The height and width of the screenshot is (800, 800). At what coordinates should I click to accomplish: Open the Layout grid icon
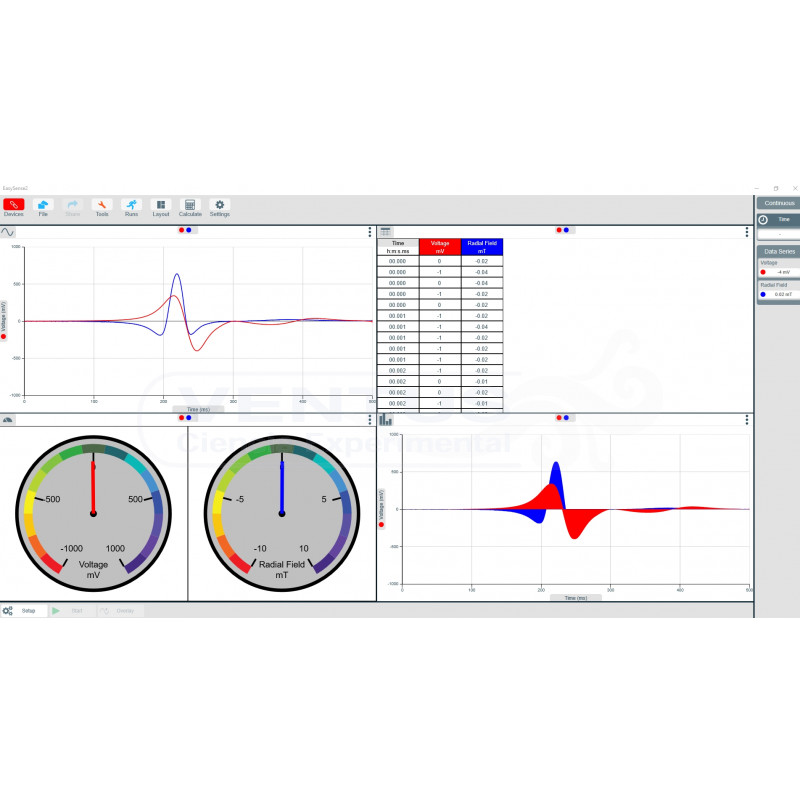tap(161, 206)
